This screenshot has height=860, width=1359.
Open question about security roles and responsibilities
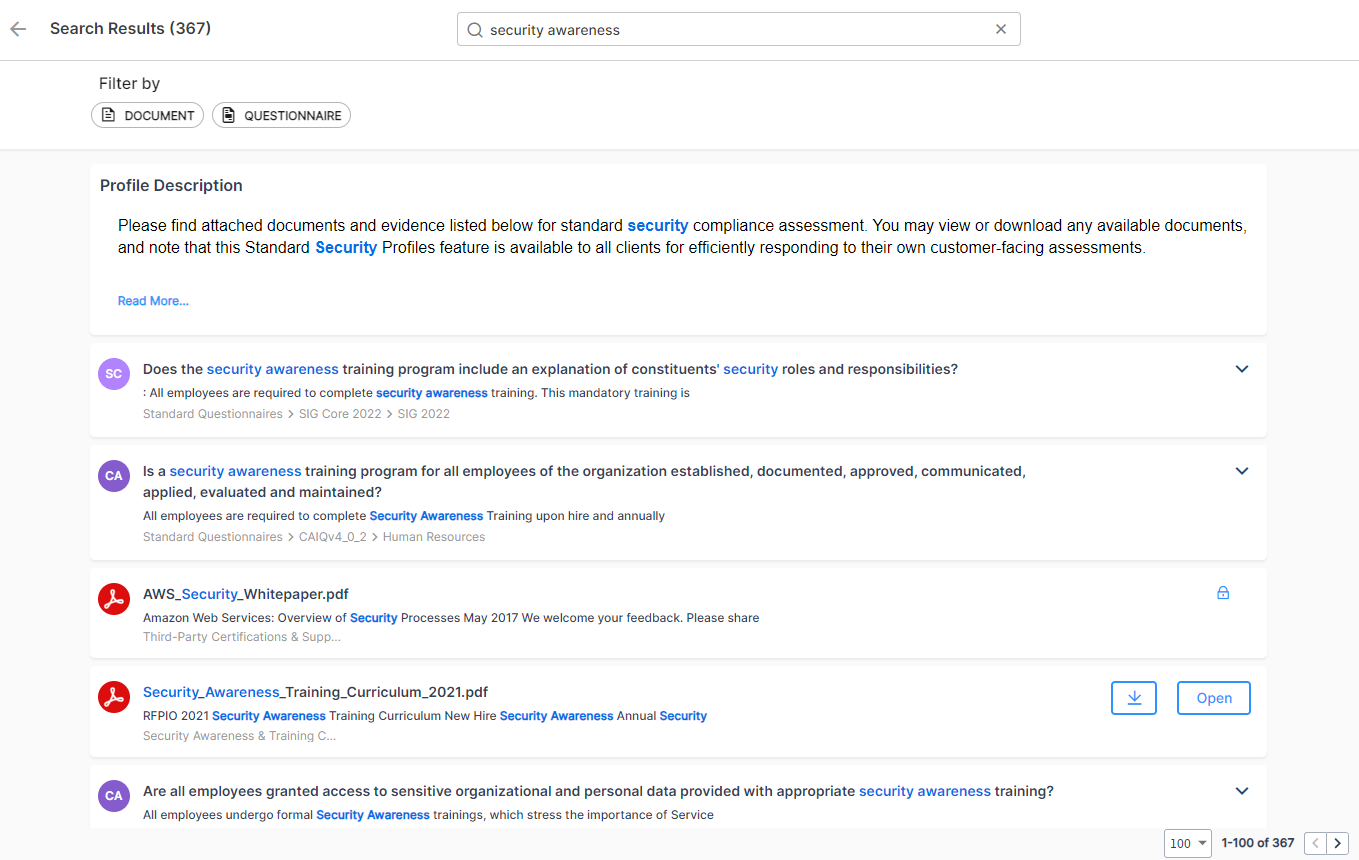pyautogui.click(x=550, y=369)
